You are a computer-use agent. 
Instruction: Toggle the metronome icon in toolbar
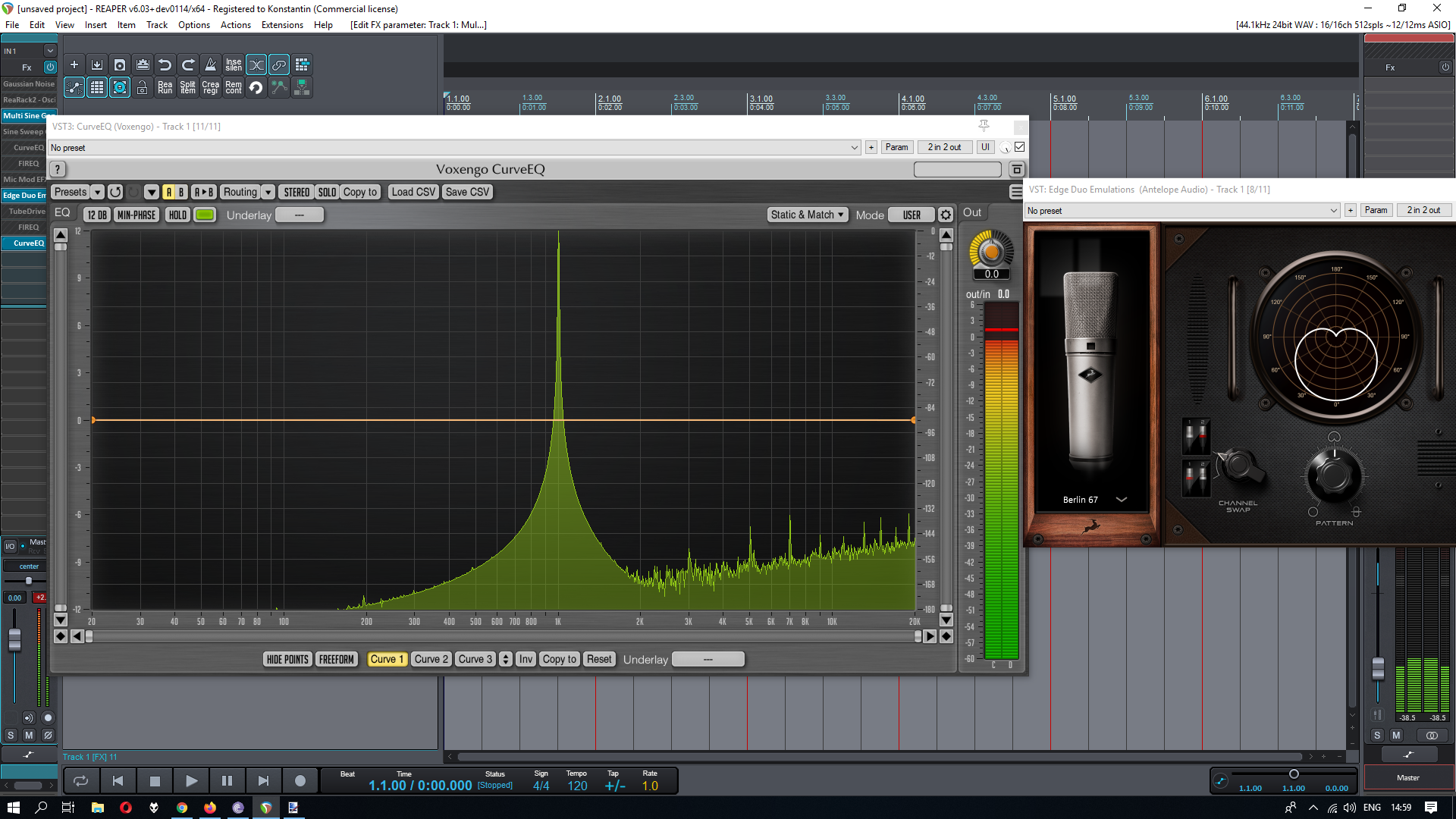[211, 65]
